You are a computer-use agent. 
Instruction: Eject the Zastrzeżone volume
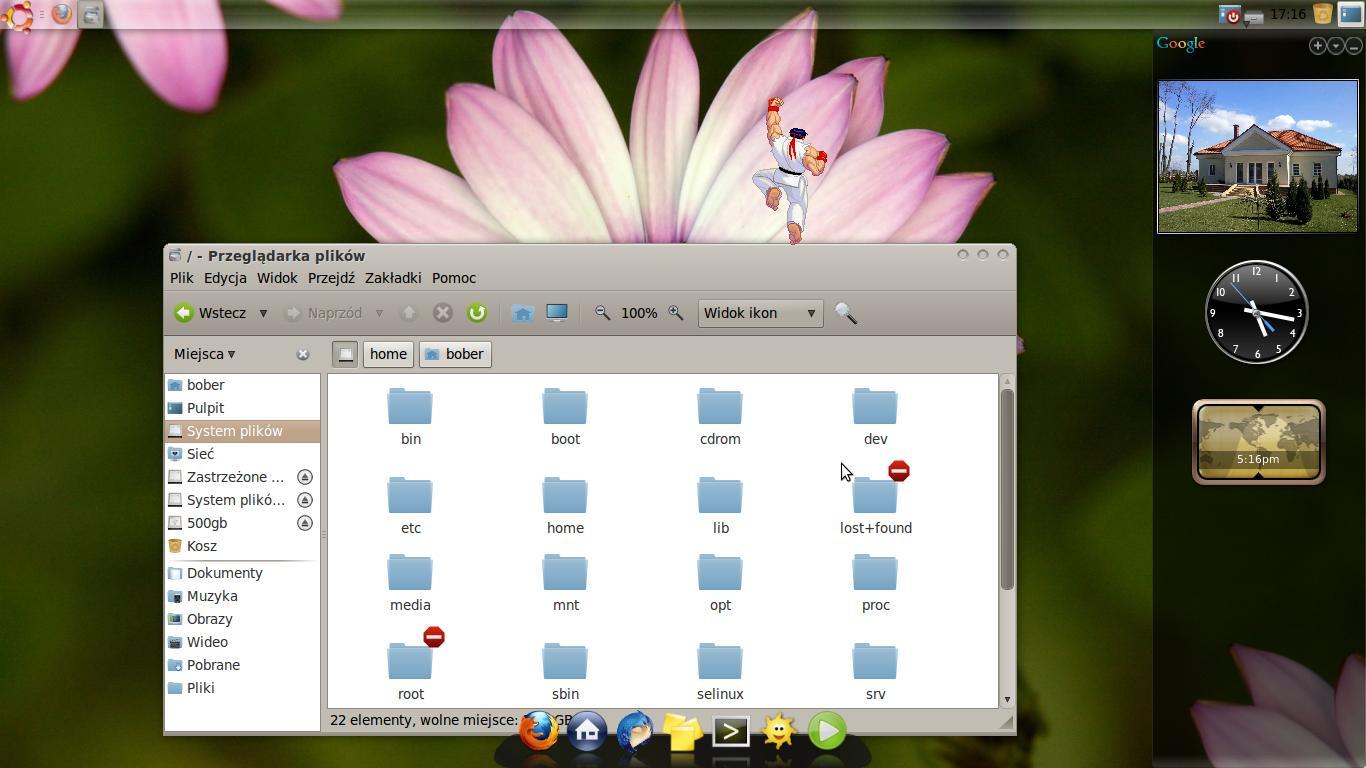305,477
